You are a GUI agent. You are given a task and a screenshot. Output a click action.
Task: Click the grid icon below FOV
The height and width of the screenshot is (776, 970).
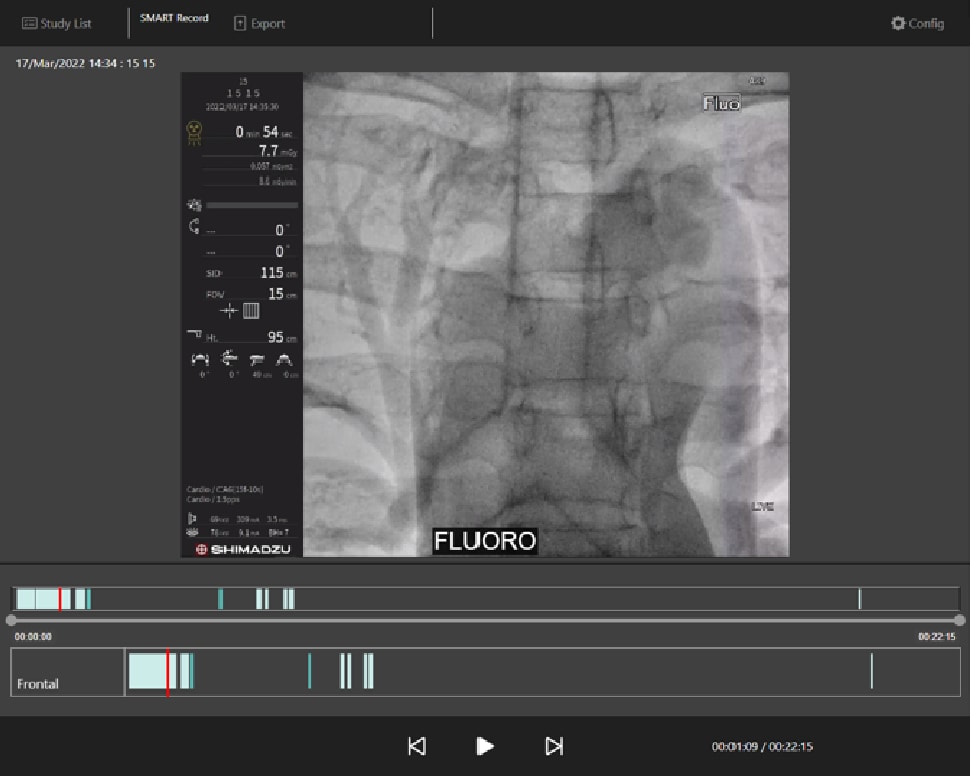point(251,311)
